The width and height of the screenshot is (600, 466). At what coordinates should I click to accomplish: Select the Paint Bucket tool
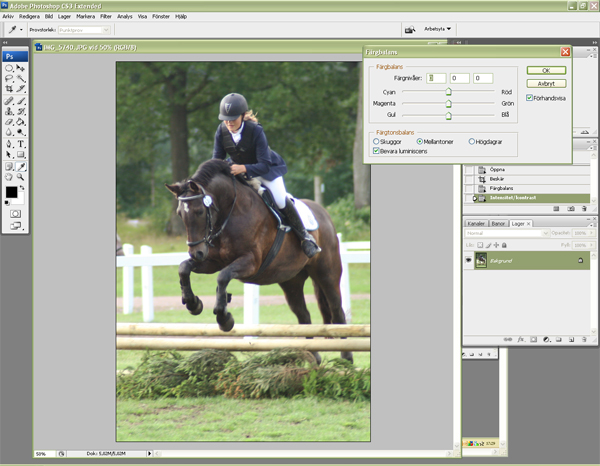[x=21, y=122]
